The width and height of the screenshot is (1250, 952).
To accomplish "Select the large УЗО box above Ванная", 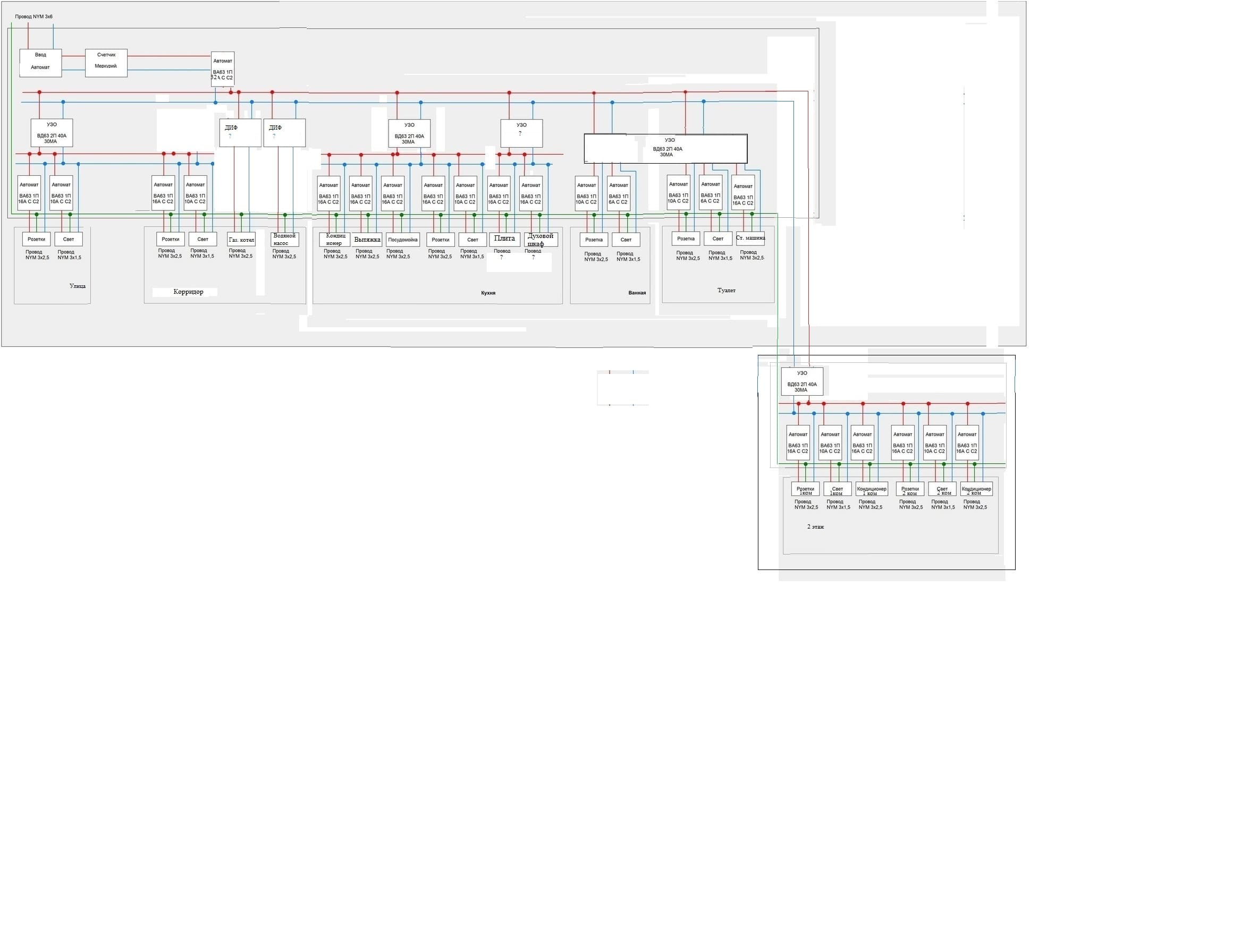I will pyautogui.click(x=665, y=148).
